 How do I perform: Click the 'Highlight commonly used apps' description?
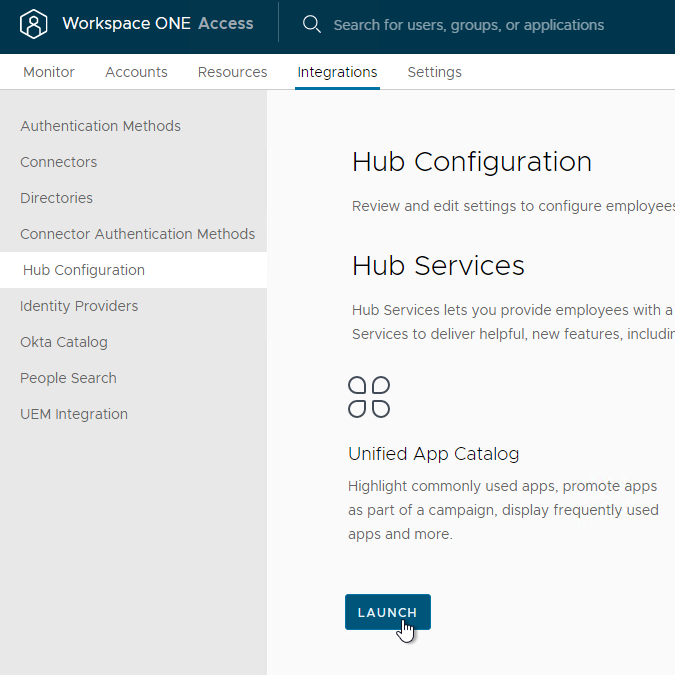coord(503,510)
